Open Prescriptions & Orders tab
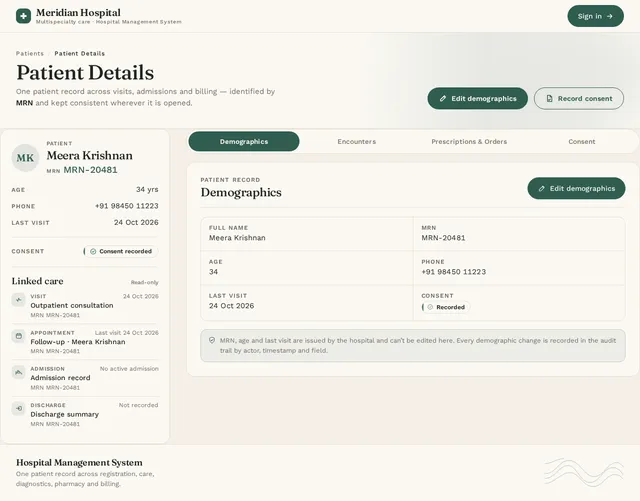The image size is (640, 501). [x=469, y=141]
